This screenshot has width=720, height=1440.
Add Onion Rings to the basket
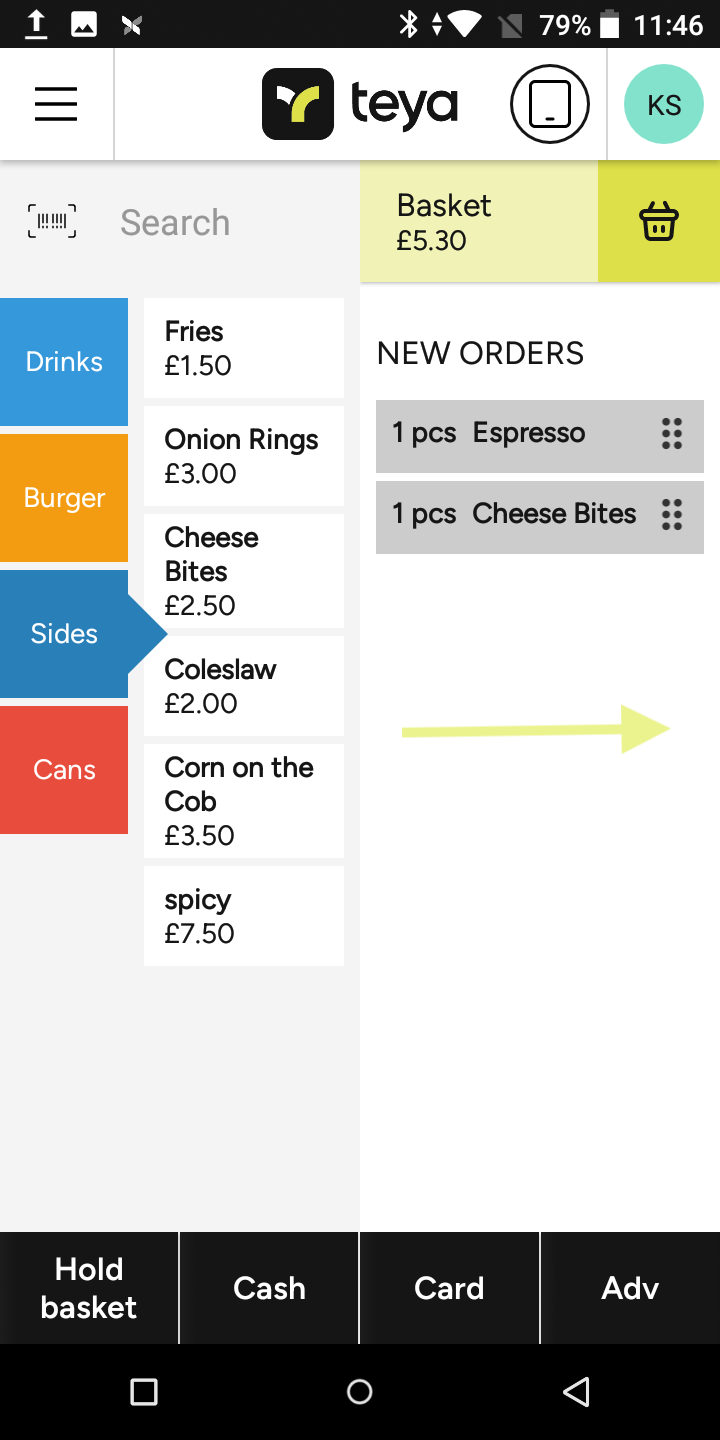coord(244,456)
